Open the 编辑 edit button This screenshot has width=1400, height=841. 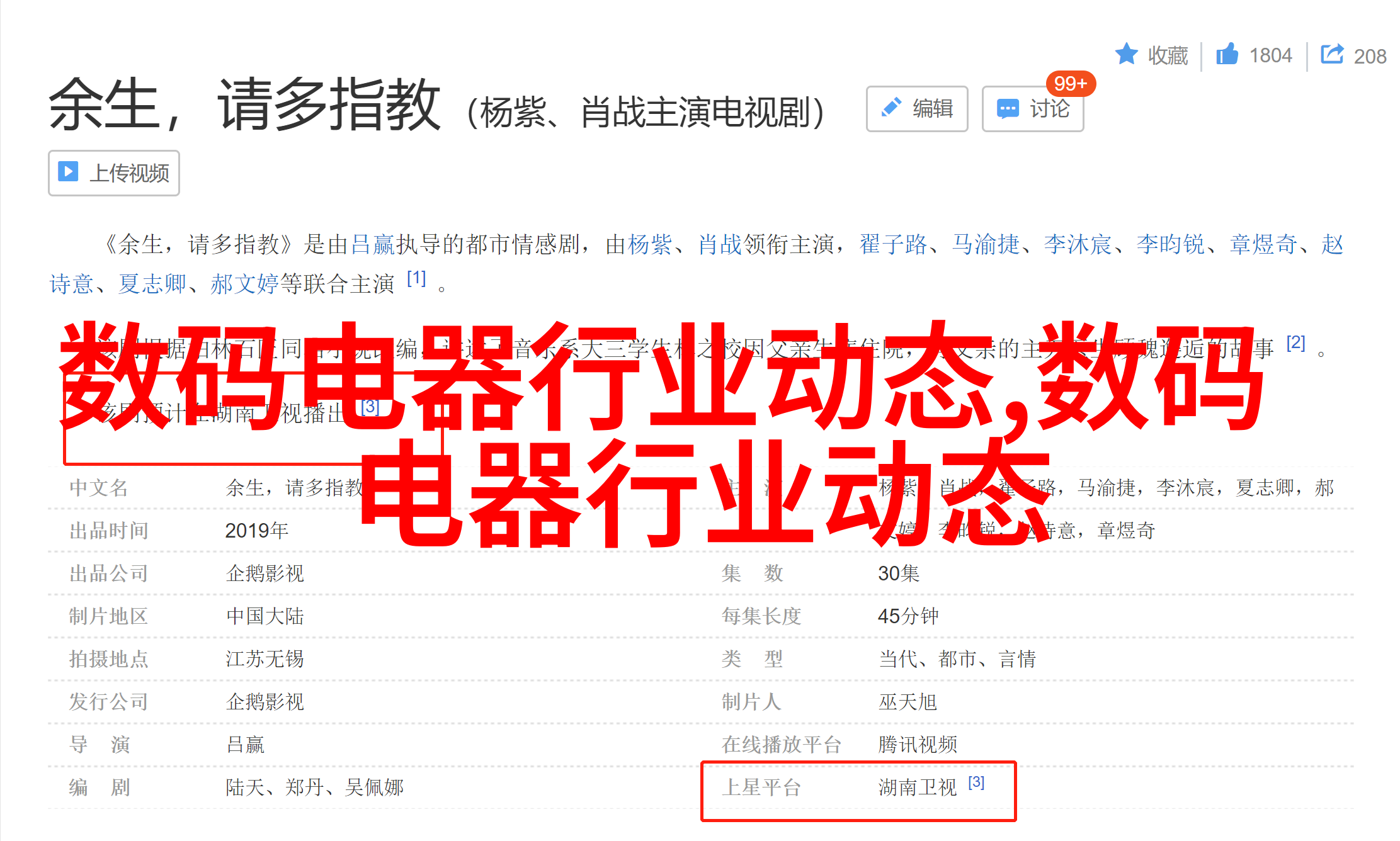[917, 108]
